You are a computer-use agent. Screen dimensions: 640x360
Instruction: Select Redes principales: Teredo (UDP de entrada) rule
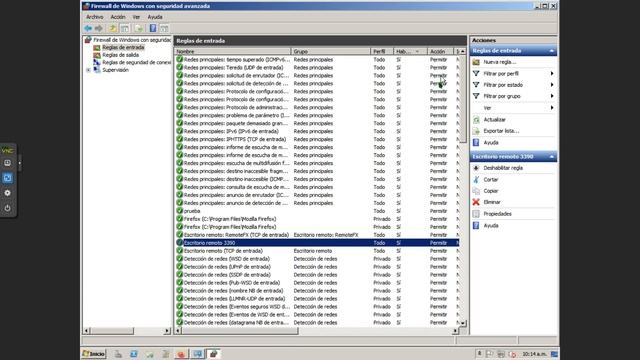[317, 68]
